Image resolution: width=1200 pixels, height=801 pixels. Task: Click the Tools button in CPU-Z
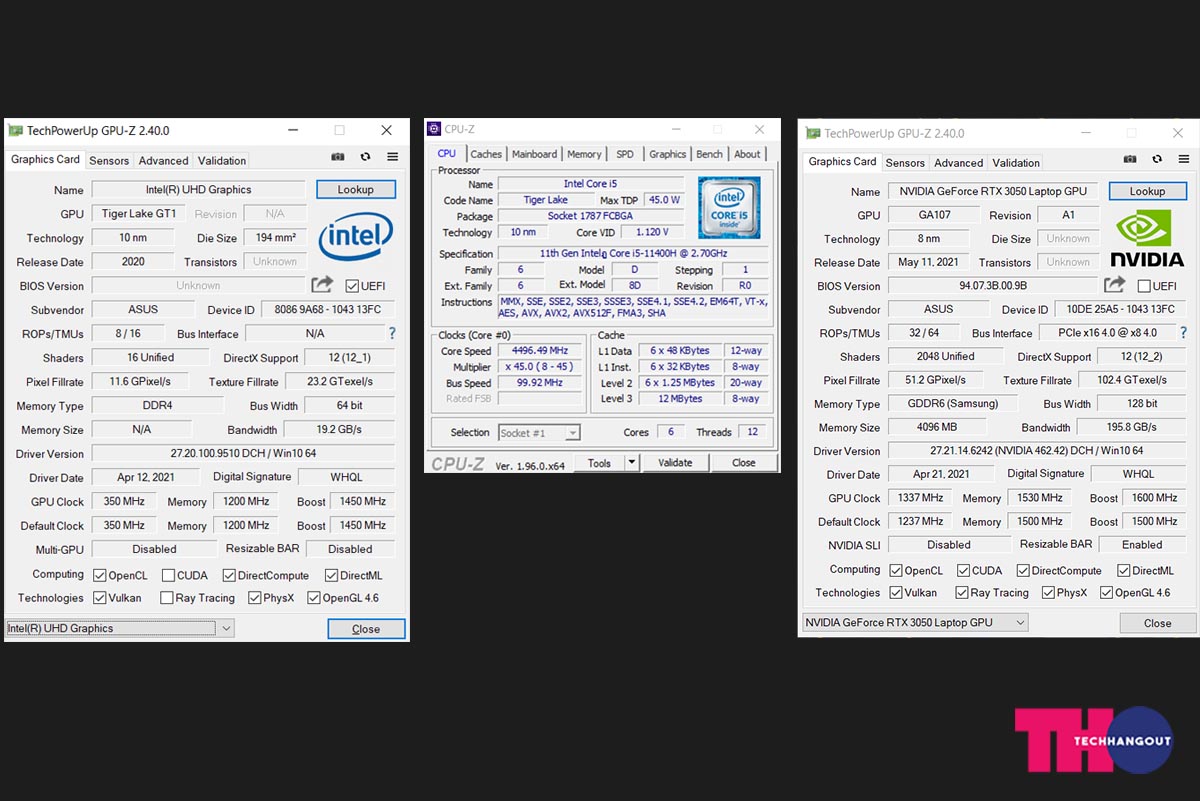(x=600, y=462)
